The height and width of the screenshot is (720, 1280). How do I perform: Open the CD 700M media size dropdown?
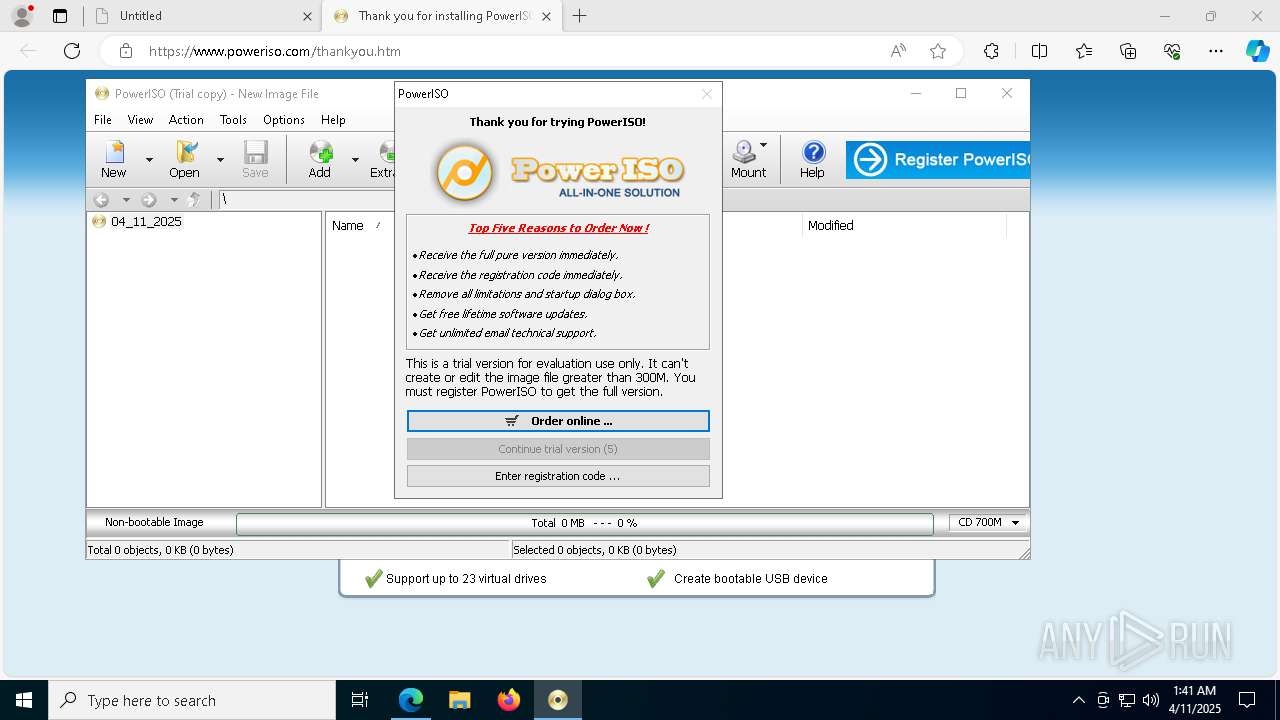point(989,523)
